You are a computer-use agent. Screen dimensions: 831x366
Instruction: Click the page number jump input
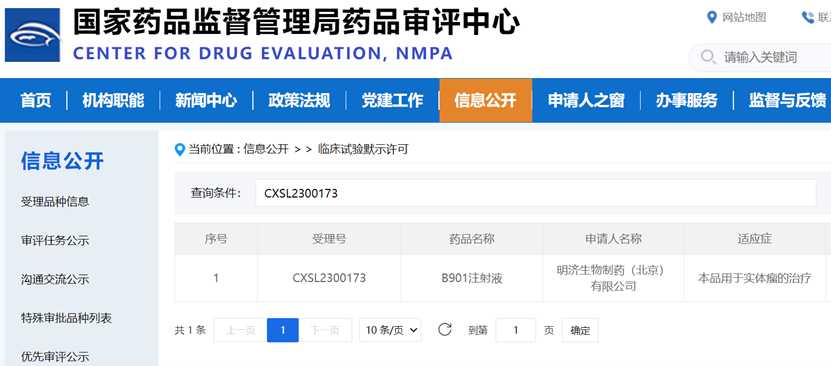click(516, 331)
